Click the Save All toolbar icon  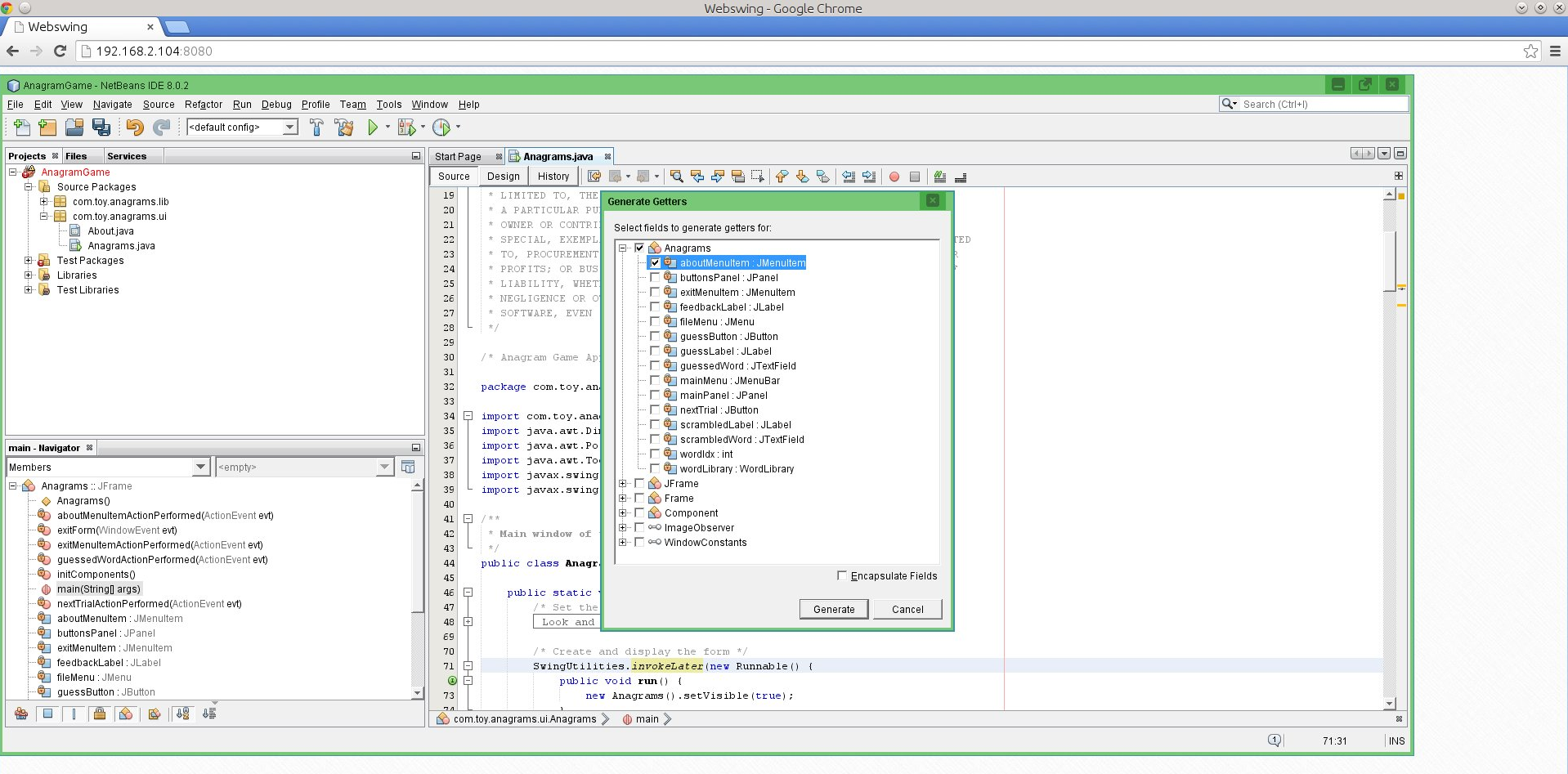[100, 128]
